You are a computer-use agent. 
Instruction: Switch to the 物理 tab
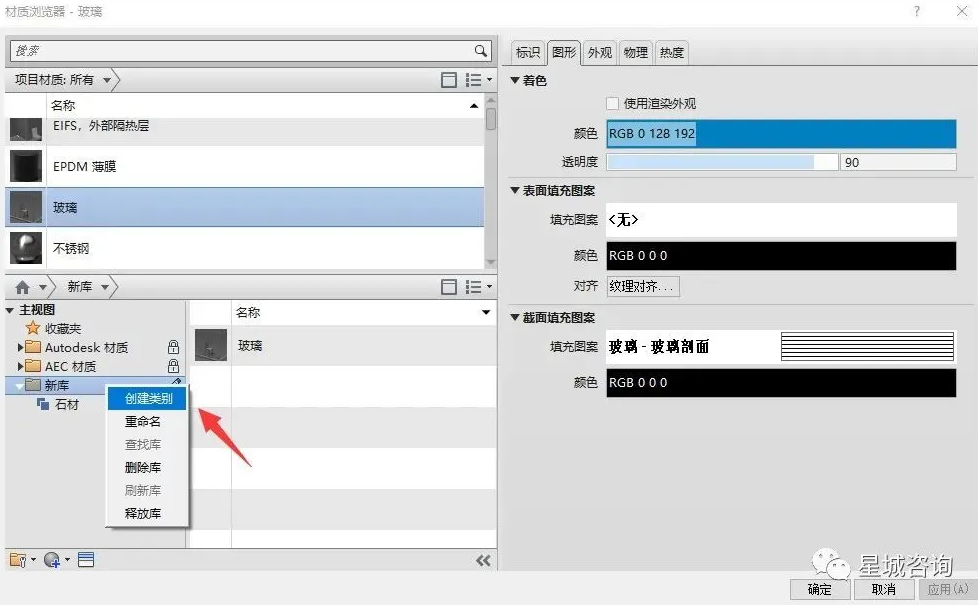[x=635, y=52]
